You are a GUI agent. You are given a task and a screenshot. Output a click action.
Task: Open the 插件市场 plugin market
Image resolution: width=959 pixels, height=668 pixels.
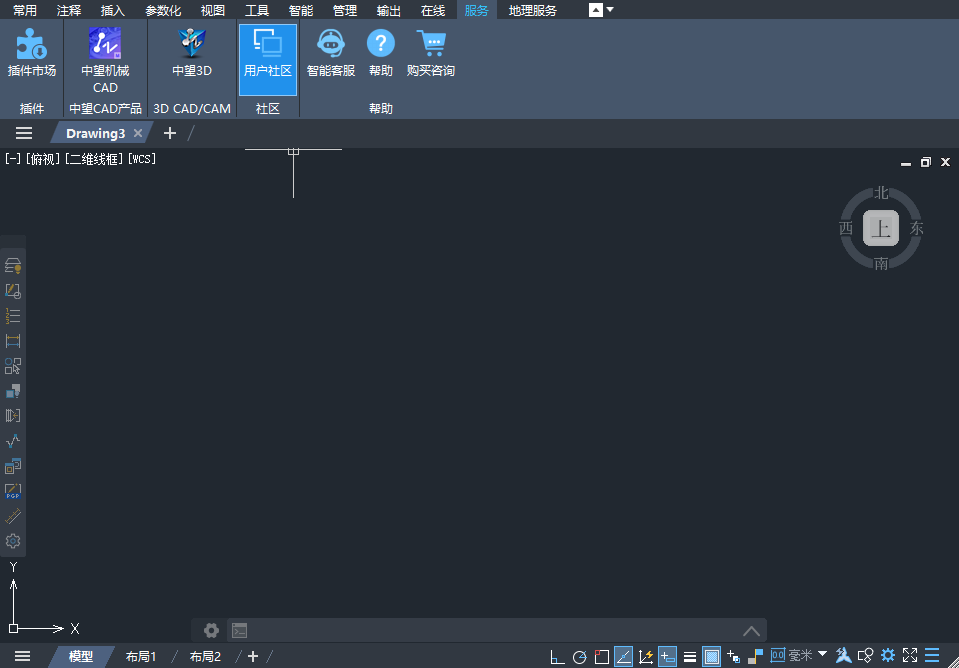pyautogui.click(x=32, y=54)
